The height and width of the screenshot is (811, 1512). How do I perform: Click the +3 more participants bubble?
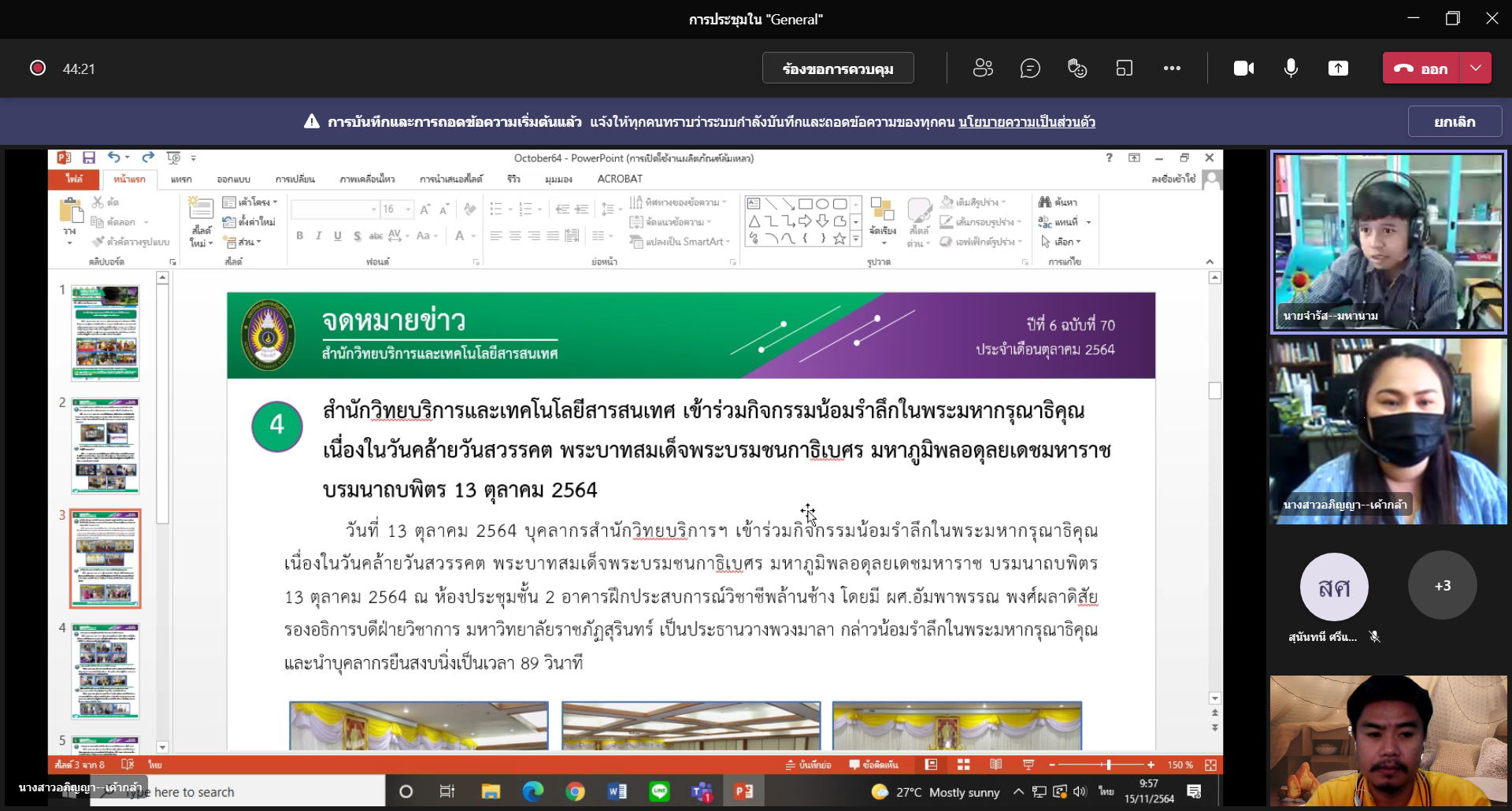(1442, 586)
